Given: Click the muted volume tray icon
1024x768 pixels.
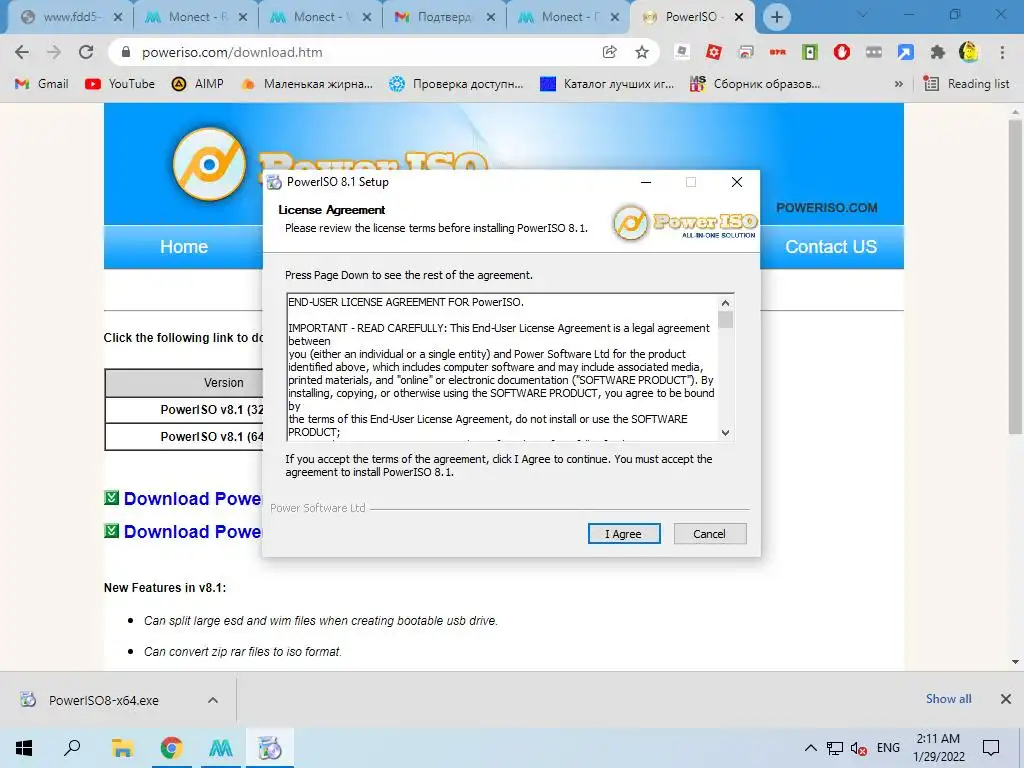Looking at the screenshot, I should click(x=859, y=748).
